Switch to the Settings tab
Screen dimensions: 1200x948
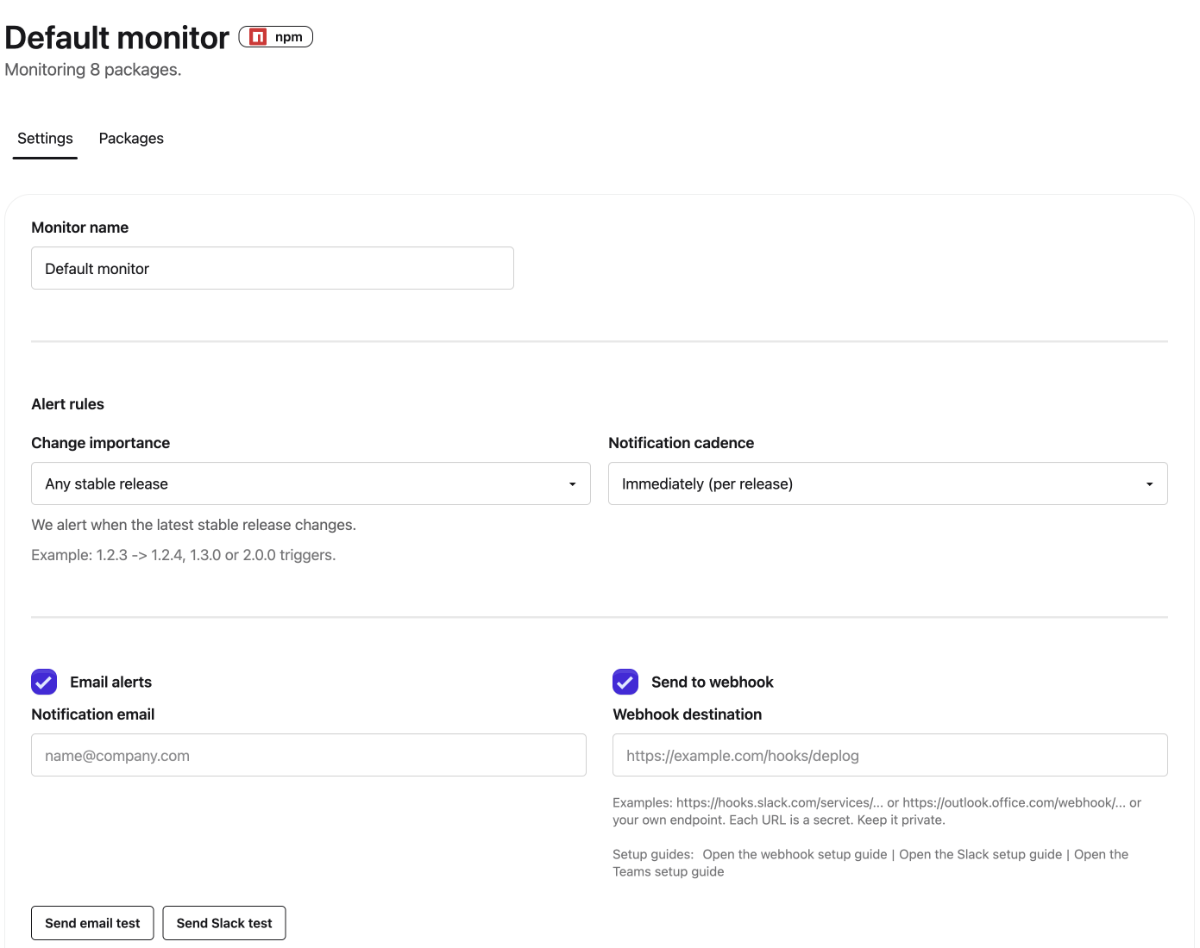coord(45,138)
